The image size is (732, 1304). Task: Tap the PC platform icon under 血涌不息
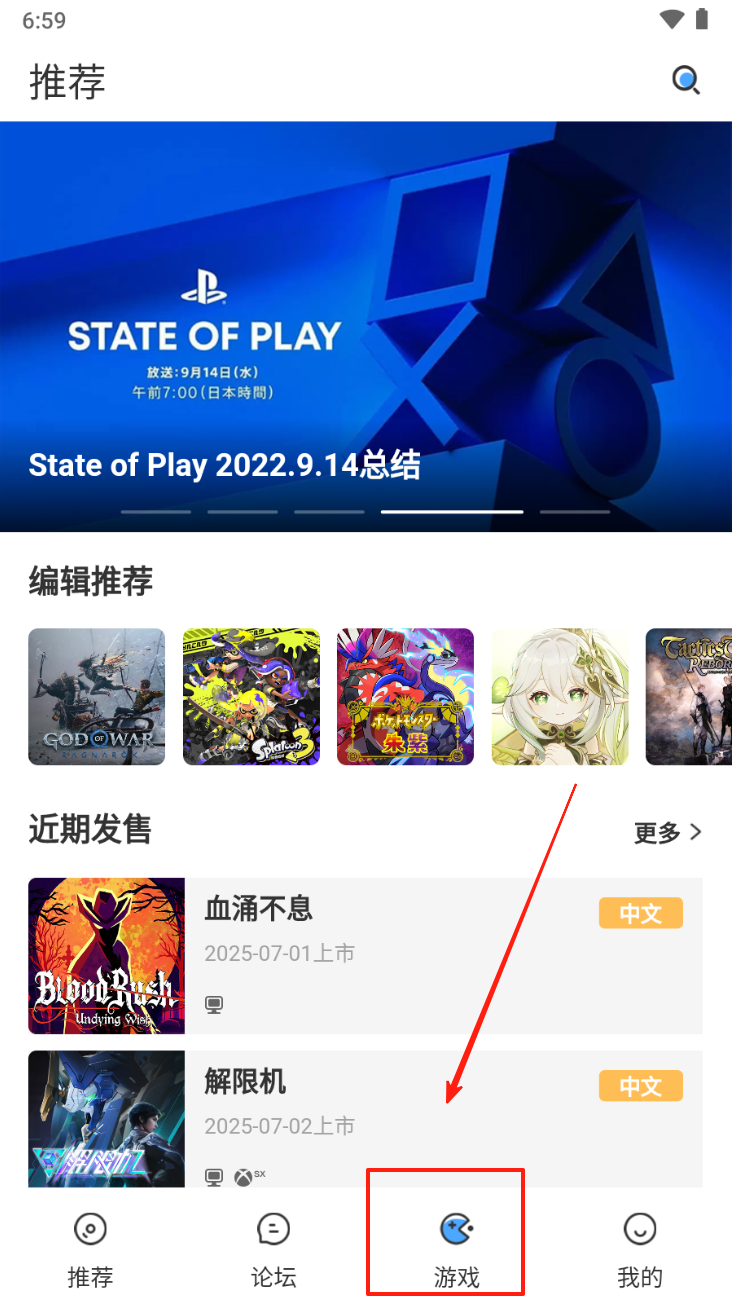coord(214,1004)
